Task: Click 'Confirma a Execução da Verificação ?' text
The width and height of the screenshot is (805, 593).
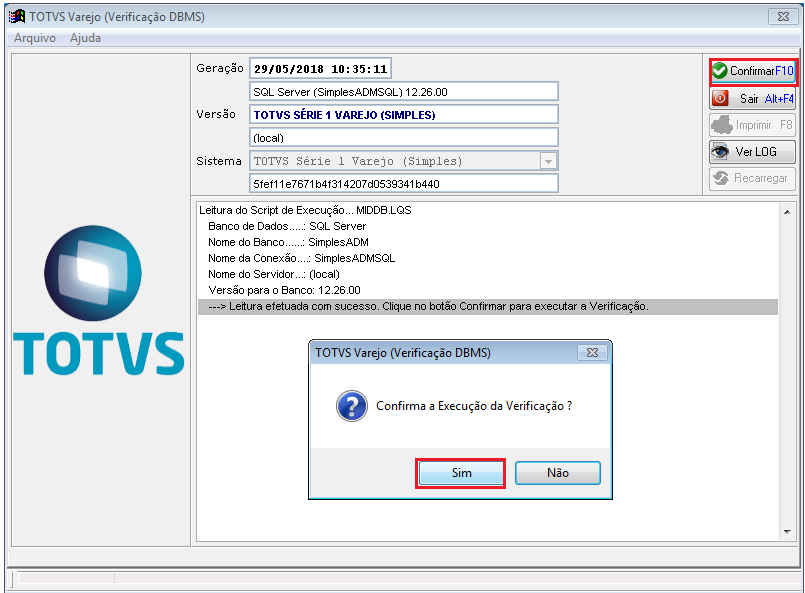Action: click(x=474, y=406)
